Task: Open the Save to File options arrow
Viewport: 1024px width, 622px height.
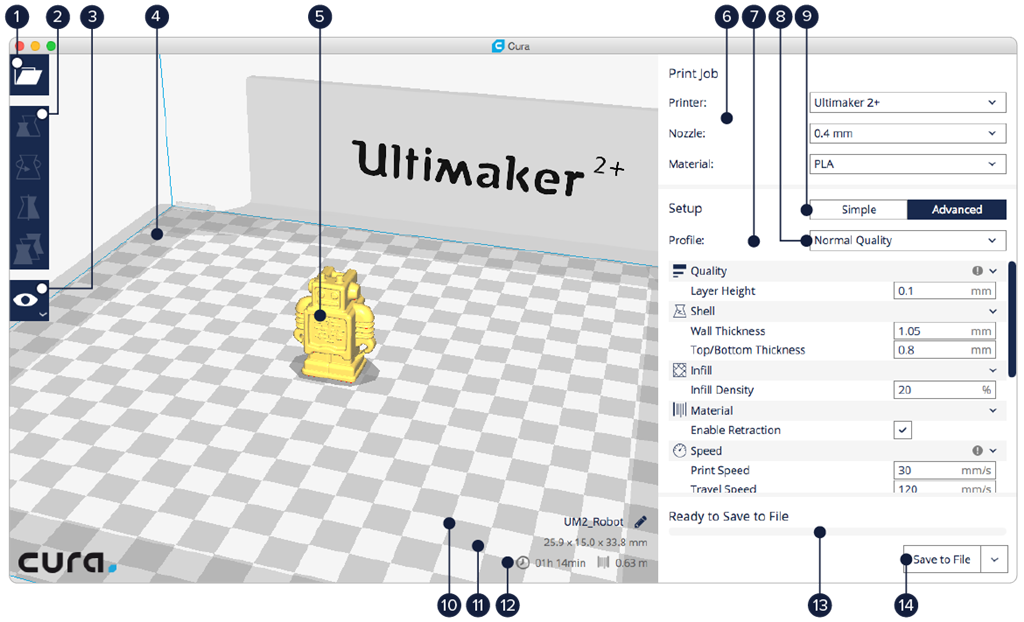Action: (995, 560)
